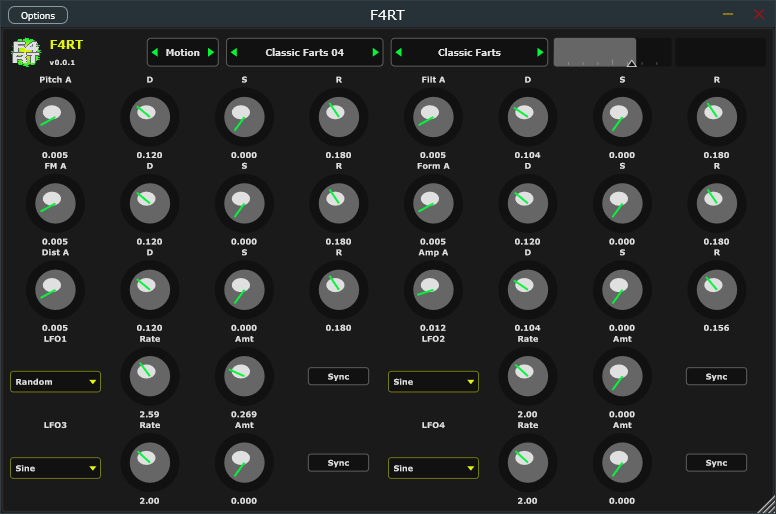Toggle LFO1 Sync button
The height and width of the screenshot is (514, 776).
339,376
